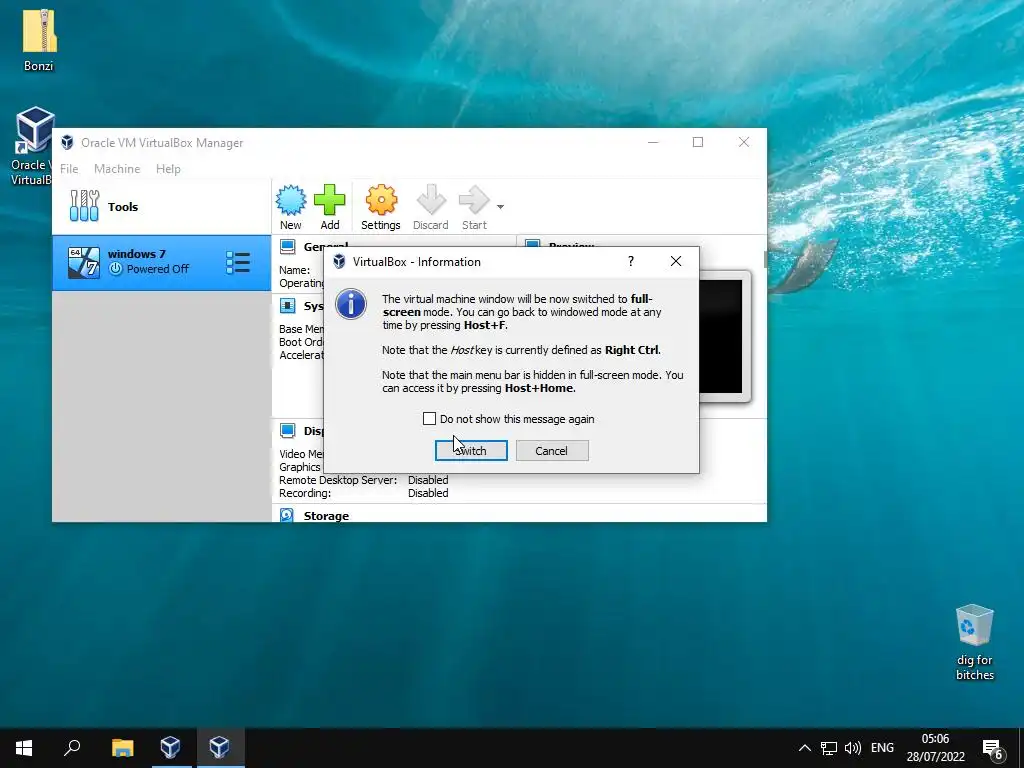Open the recycle bin 'dig for bitches'
The width and height of the screenshot is (1024, 768).
tap(974, 643)
